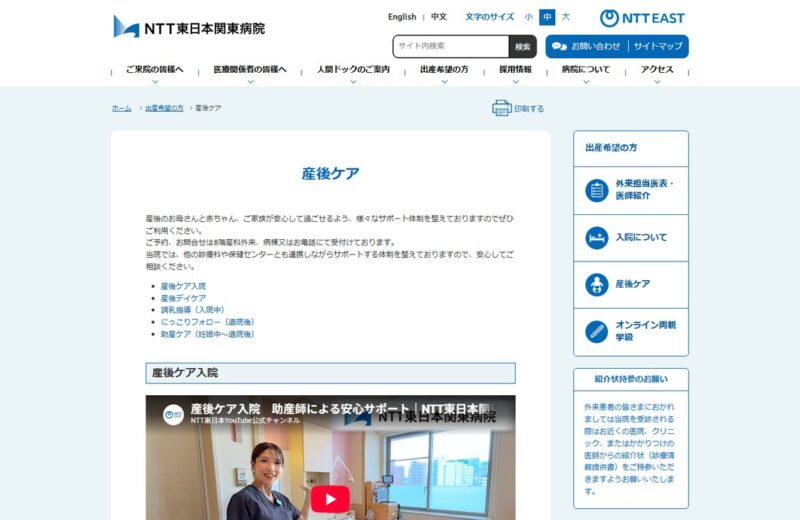Click the 産後ケア baby icon in sidebar
The height and width of the screenshot is (520, 800).
tap(596, 285)
